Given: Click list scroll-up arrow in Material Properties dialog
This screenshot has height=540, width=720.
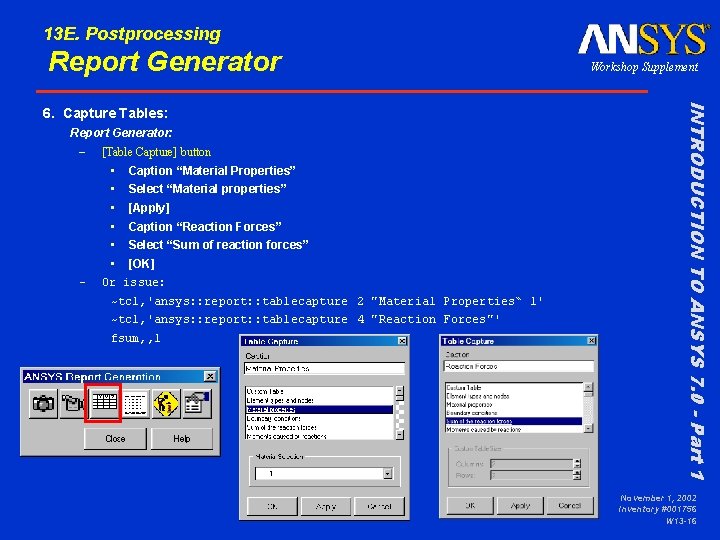Looking at the screenshot, I should [x=399, y=392].
